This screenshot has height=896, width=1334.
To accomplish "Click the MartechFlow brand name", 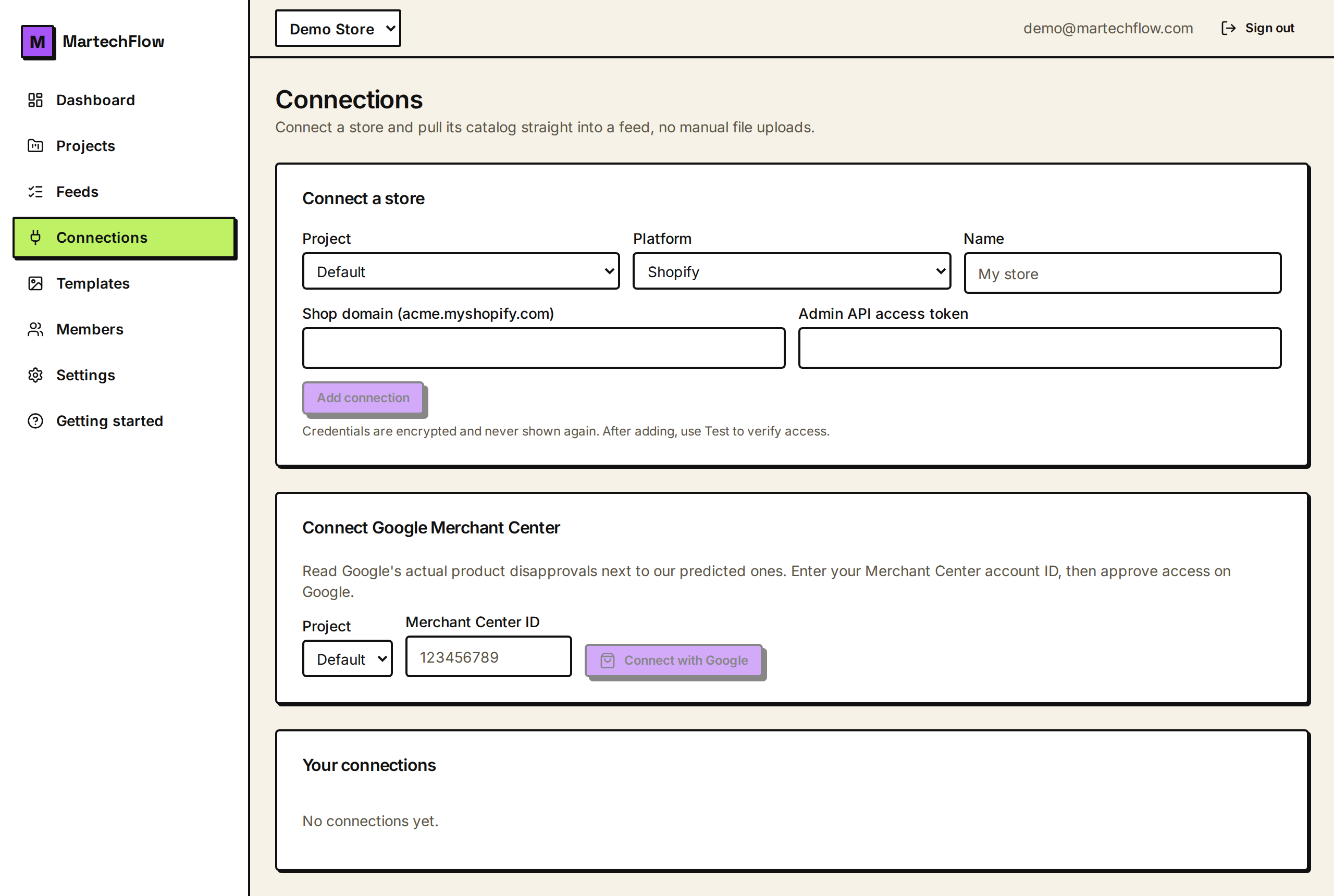I will tap(113, 42).
